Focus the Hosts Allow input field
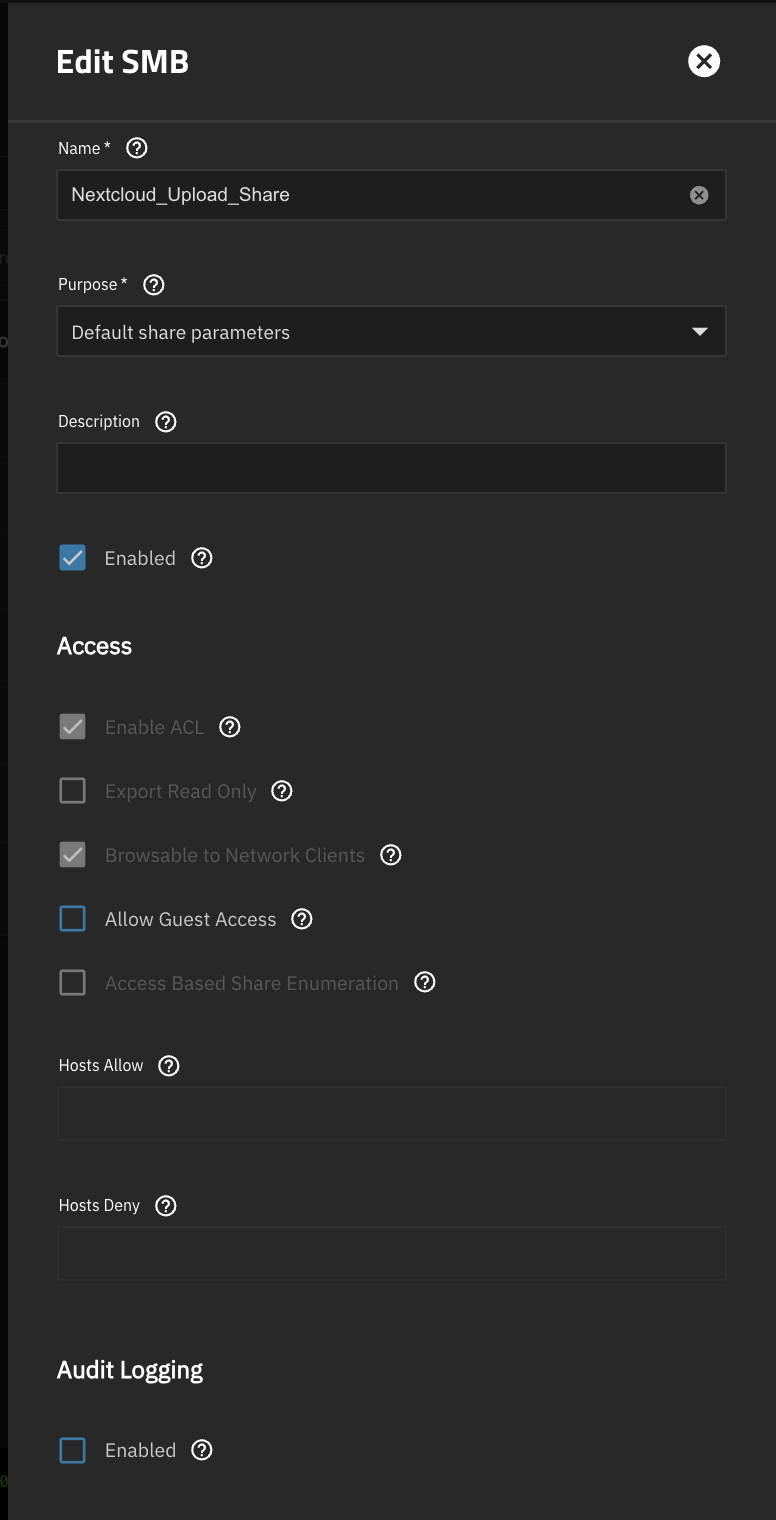Screen dimensions: 776x1520 point(391,1113)
